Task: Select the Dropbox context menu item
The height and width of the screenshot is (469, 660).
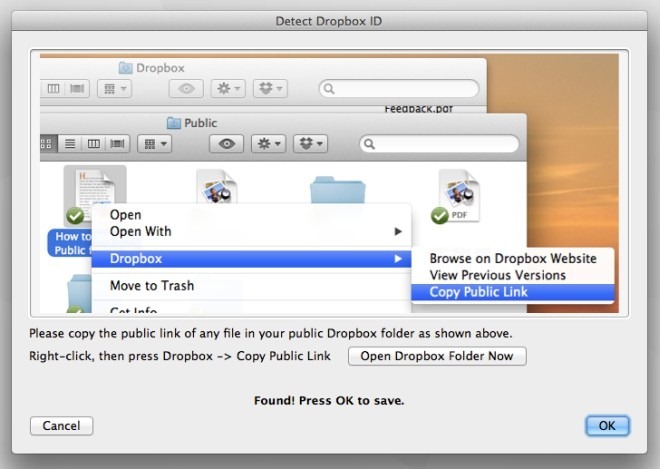Action: coord(251,258)
